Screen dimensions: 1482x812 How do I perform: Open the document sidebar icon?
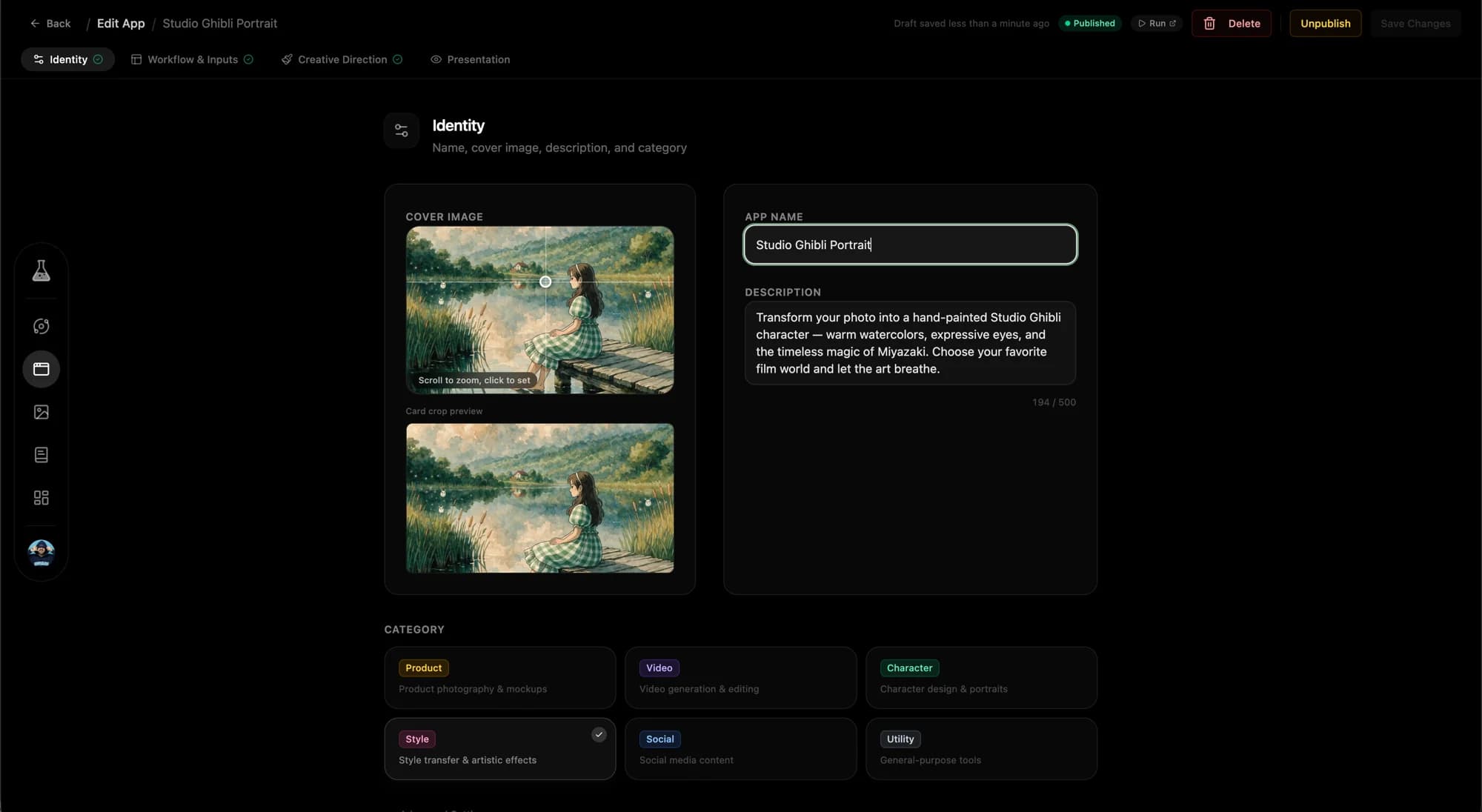tap(41, 455)
